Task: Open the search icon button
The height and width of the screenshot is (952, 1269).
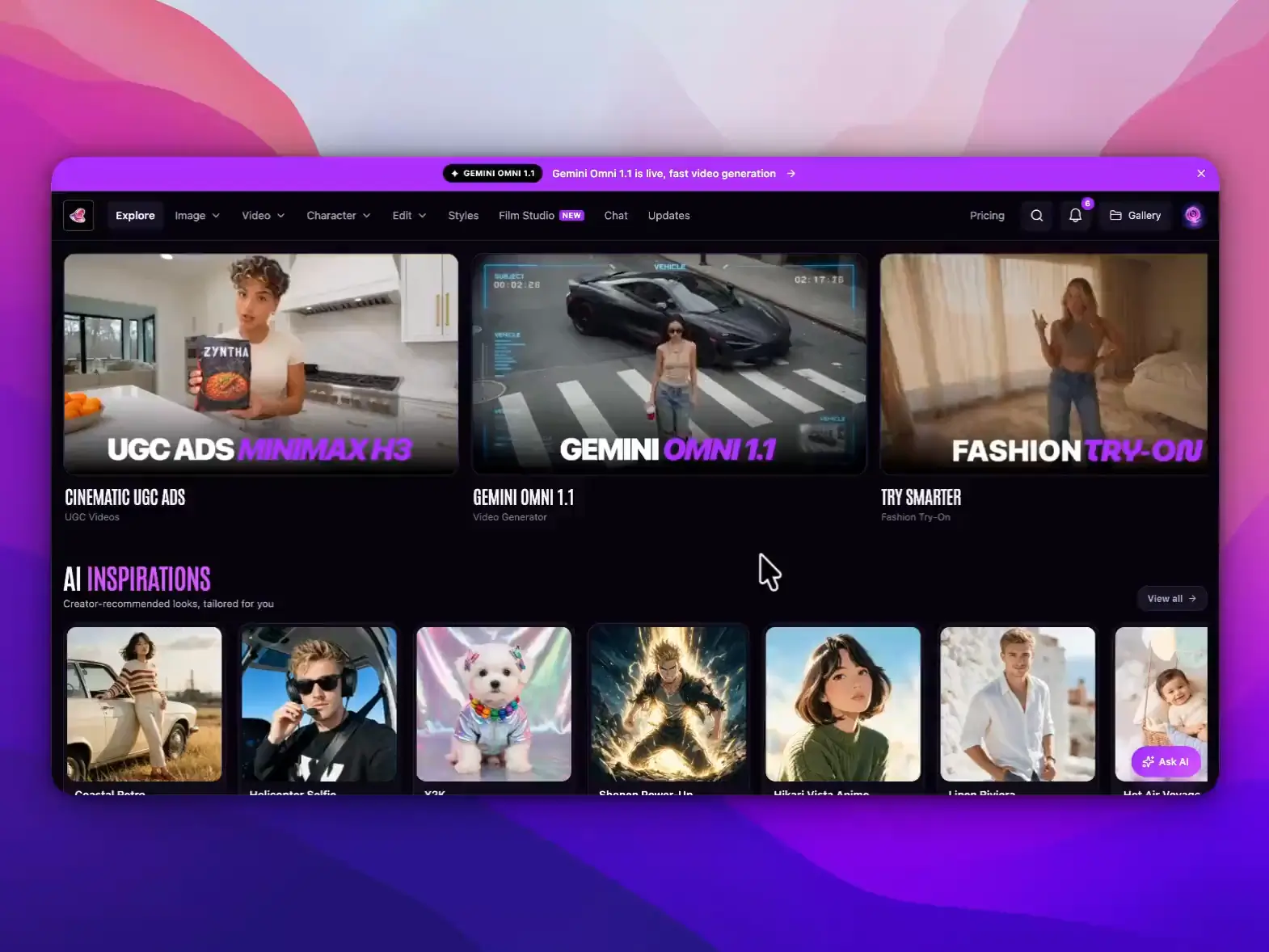Action: pos(1037,216)
